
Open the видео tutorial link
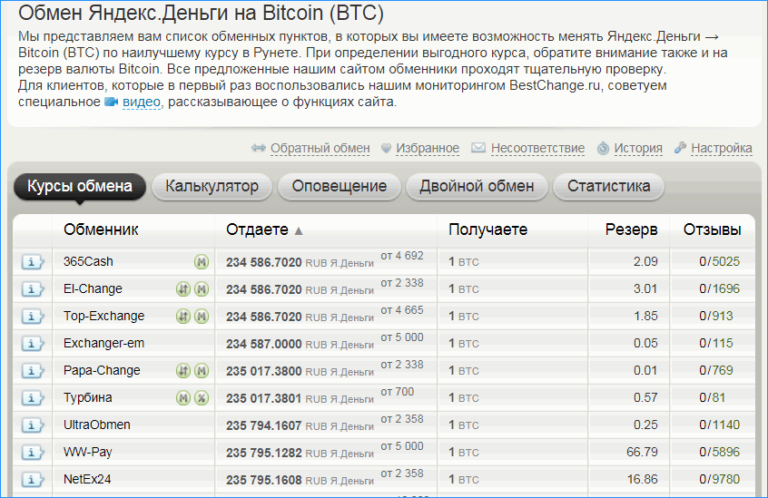click(x=142, y=102)
